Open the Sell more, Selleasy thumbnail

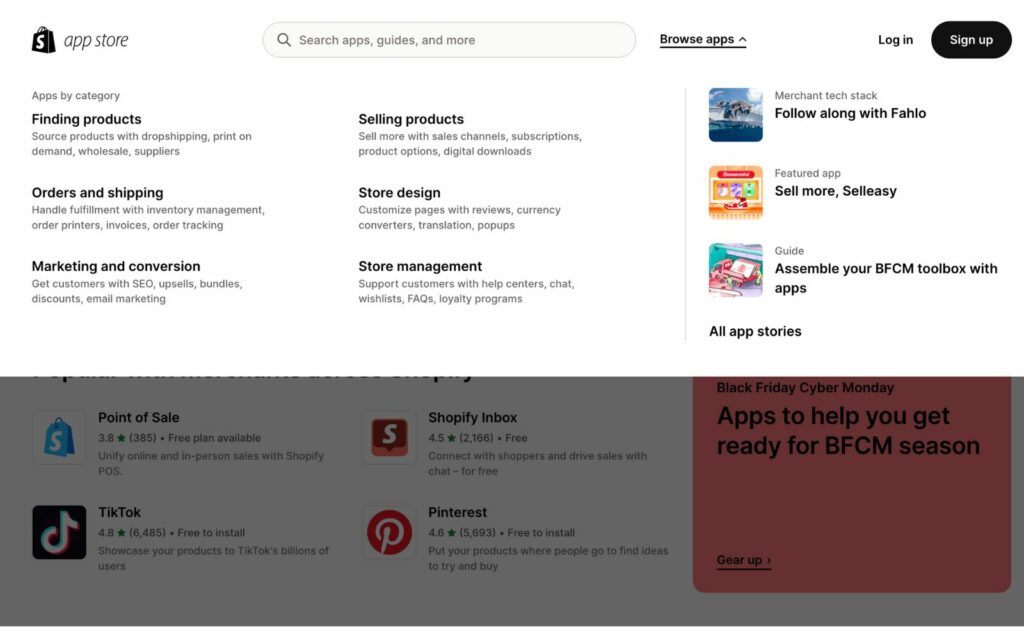[x=735, y=193]
